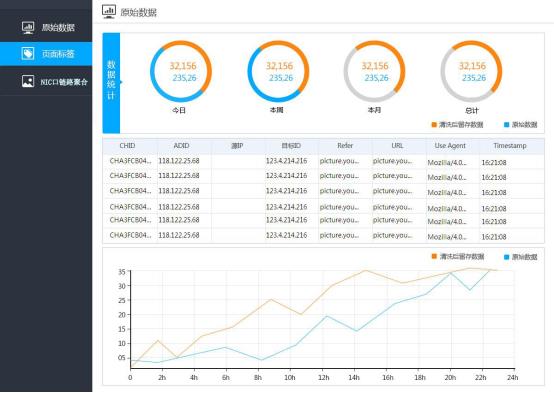This screenshot has height=393, width=554.
Task: Click the header monitor chart icon
Action: 109,11
